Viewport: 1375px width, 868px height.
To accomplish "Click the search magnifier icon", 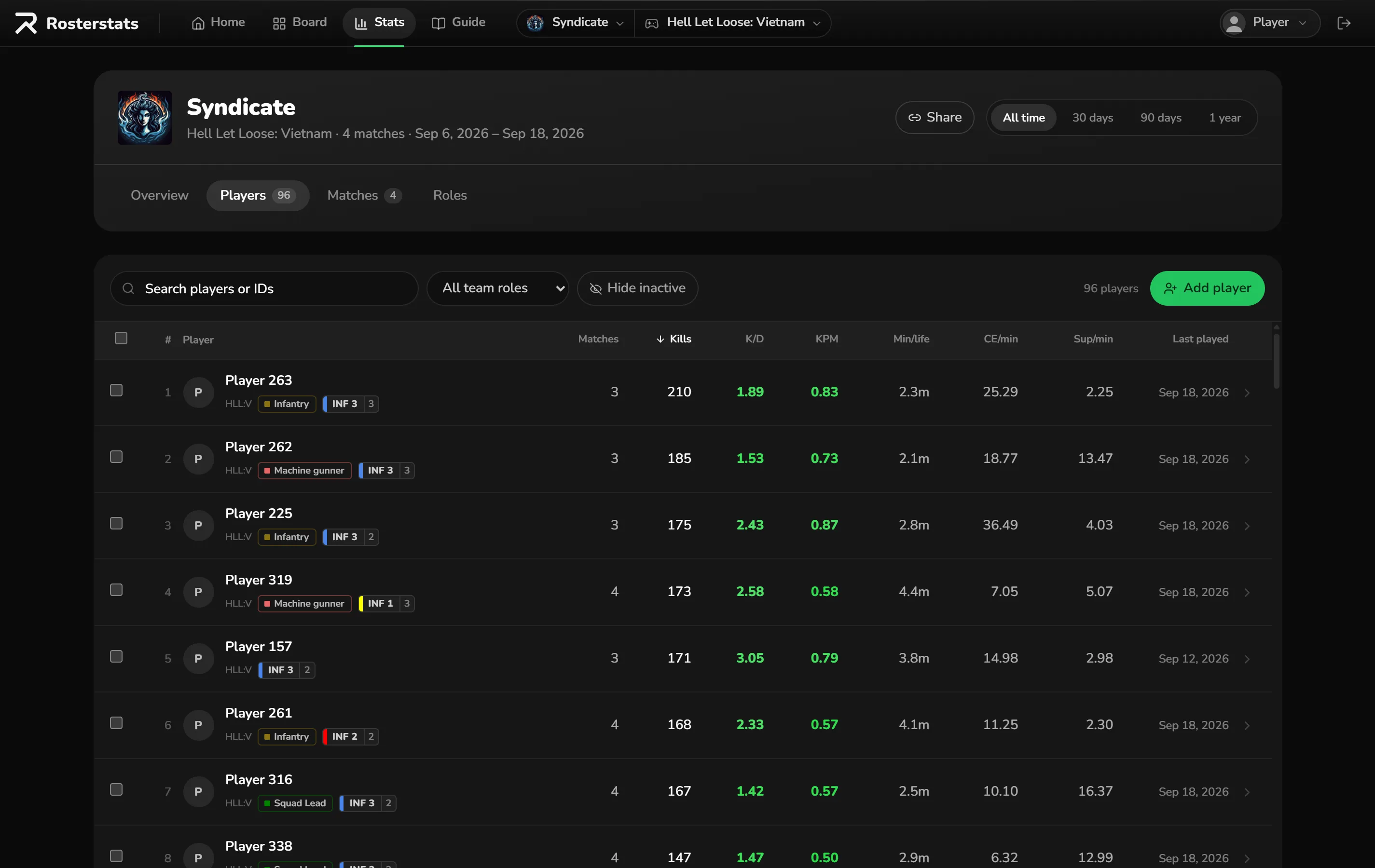I will tap(128, 288).
